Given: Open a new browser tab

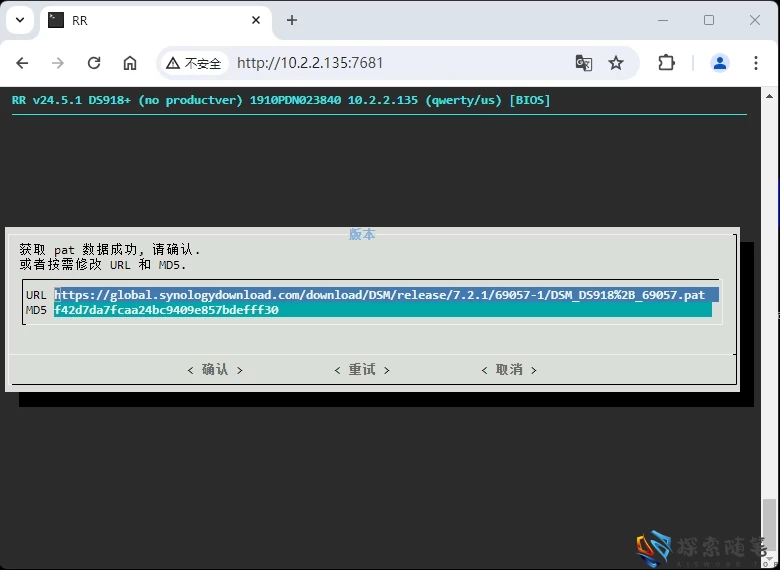Looking at the screenshot, I should [292, 20].
